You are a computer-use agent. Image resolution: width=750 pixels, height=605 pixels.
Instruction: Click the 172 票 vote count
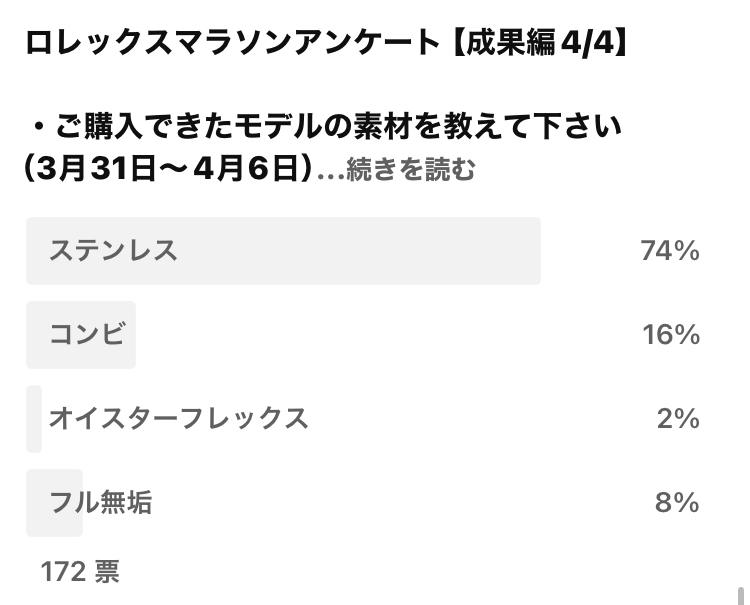click(80, 572)
